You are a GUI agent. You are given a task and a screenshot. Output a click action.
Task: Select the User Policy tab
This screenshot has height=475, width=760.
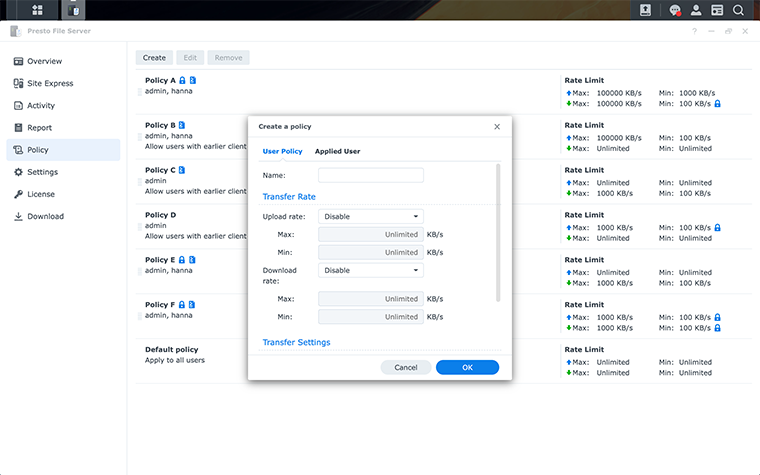pyautogui.click(x=282, y=151)
